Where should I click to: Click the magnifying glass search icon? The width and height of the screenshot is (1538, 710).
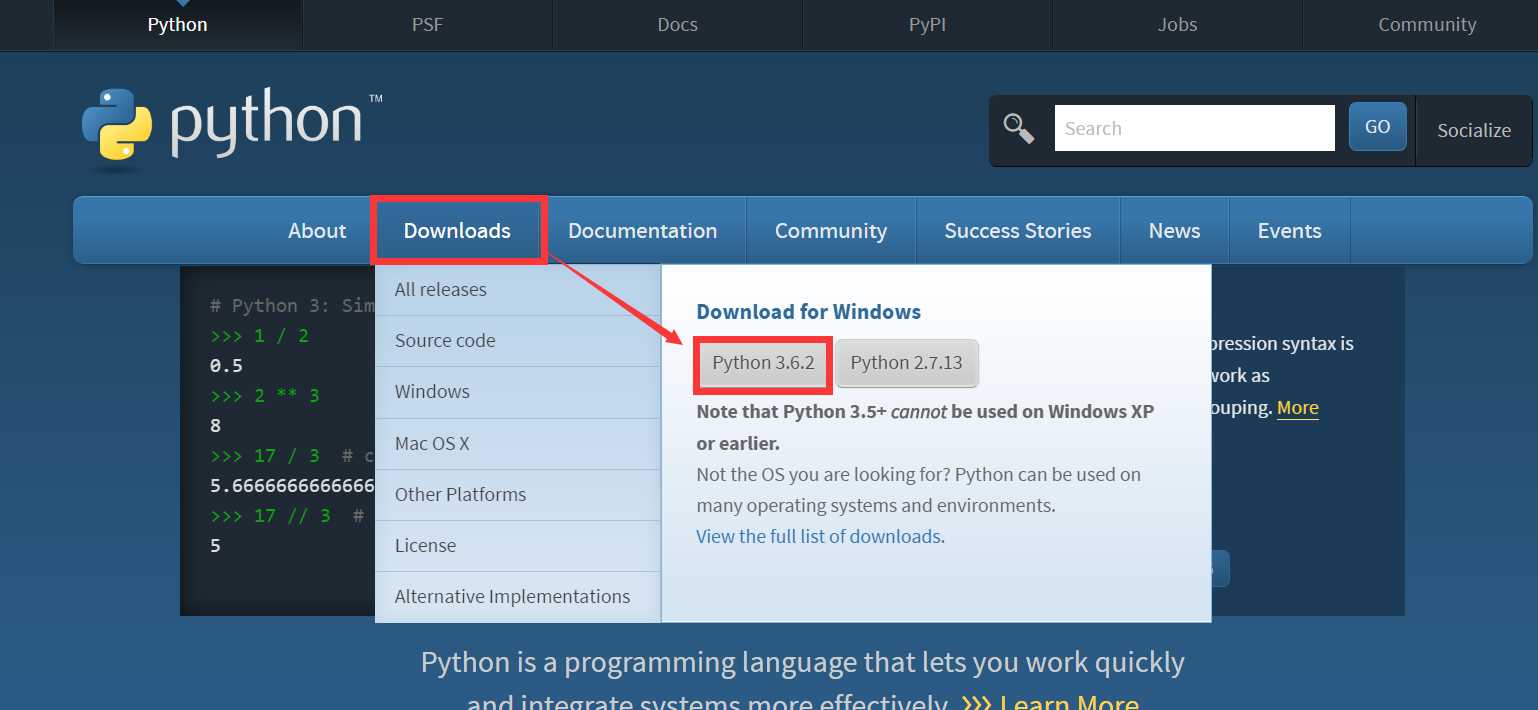point(1019,128)
